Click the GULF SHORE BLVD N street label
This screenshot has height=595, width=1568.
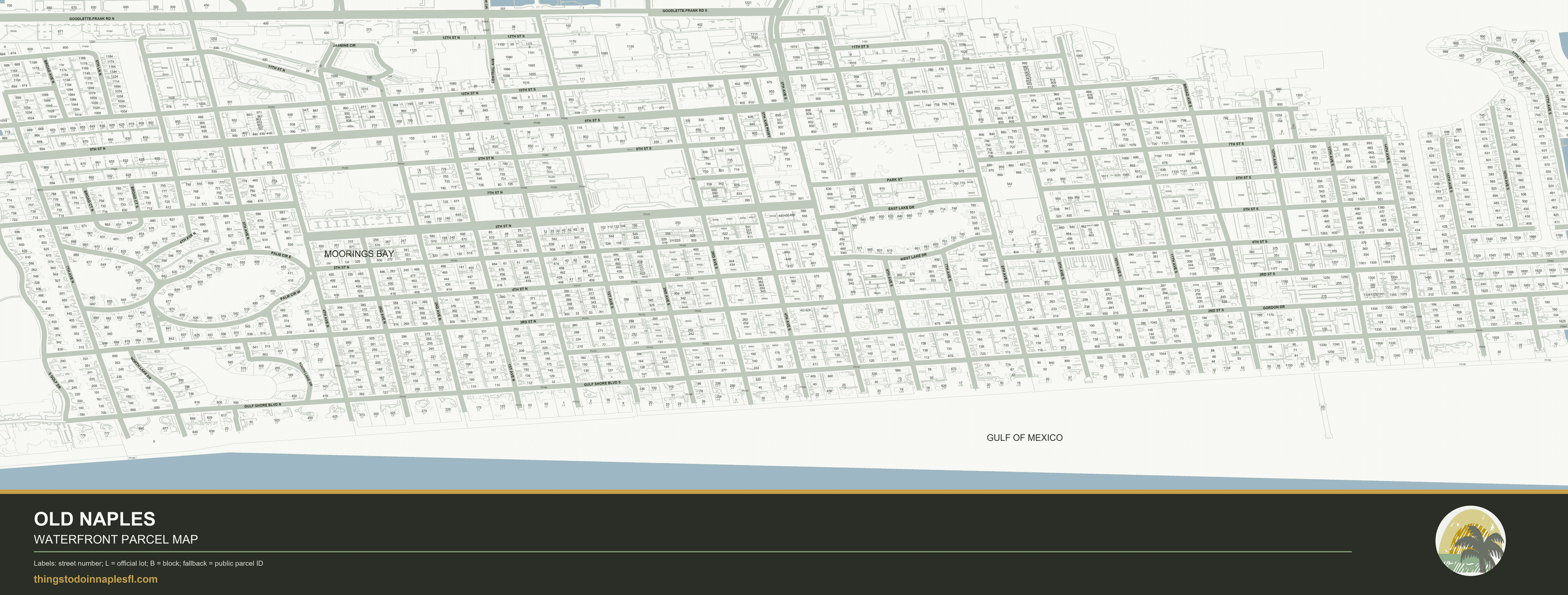(x=262, y=405)
